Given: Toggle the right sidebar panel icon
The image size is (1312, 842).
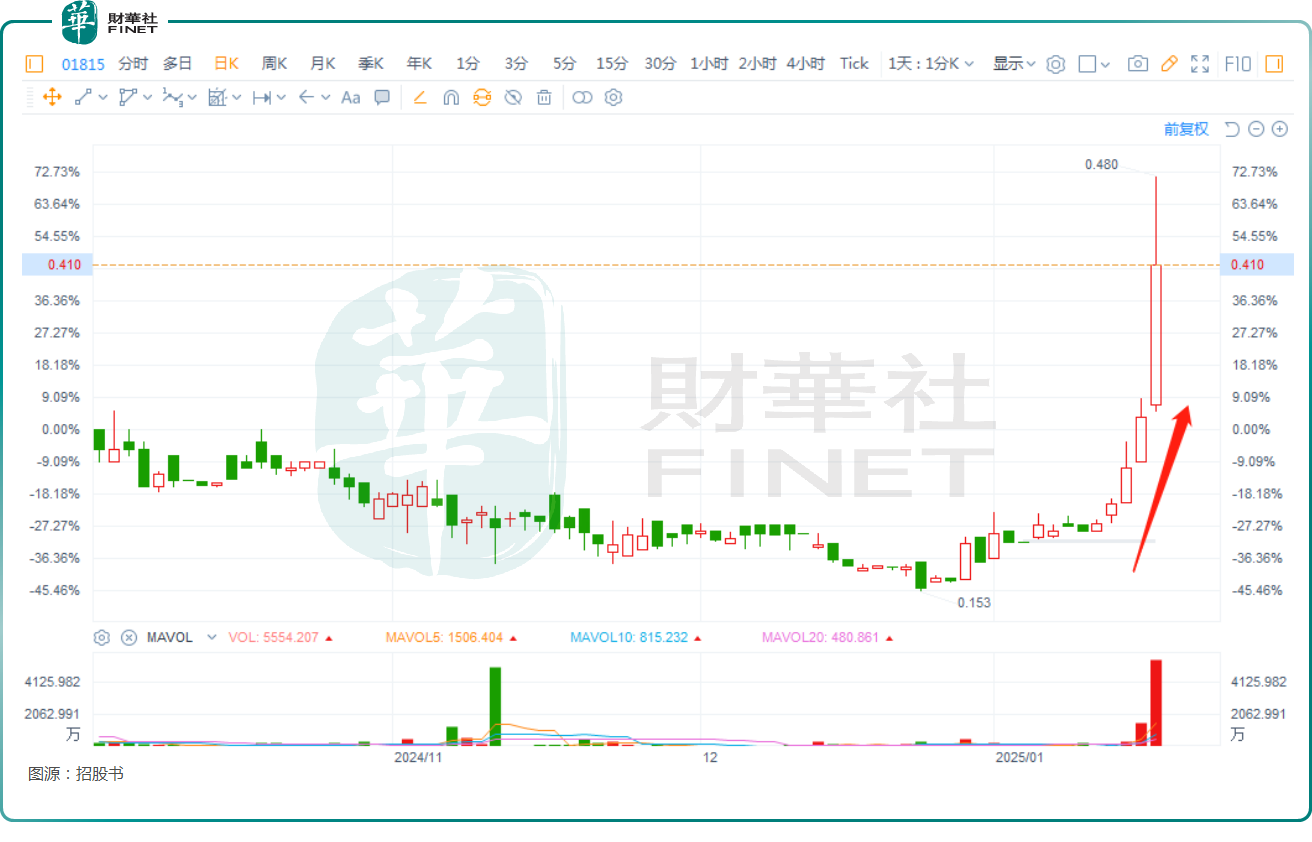Looking at the screenshot, I should [1274, 64].
